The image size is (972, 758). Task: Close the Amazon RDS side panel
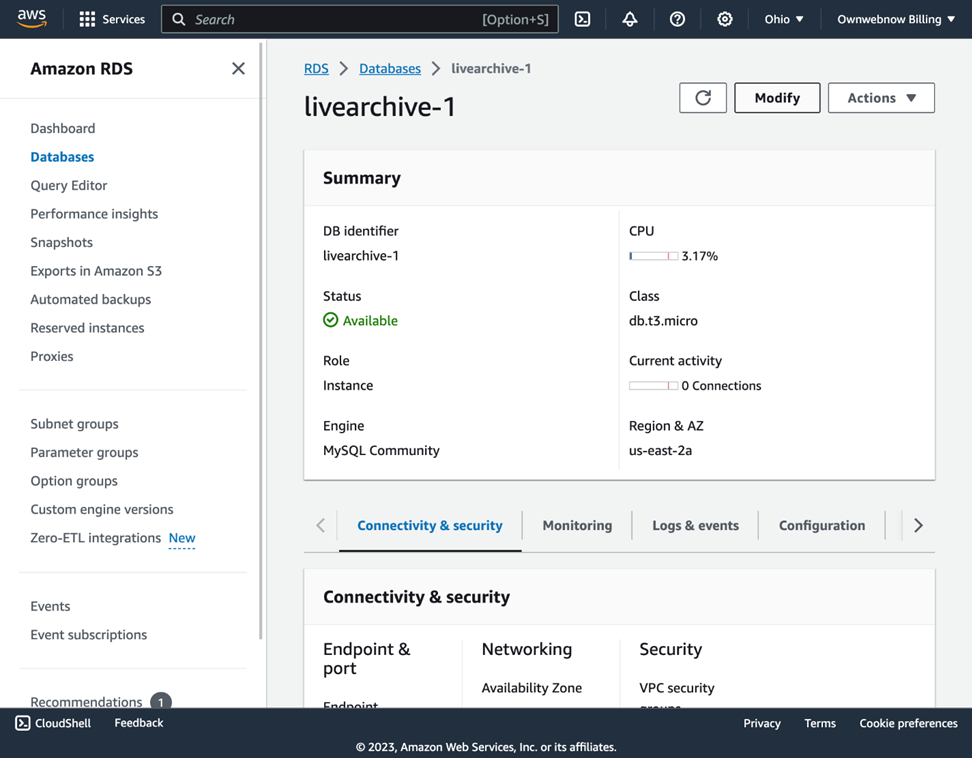coord(238,69)
